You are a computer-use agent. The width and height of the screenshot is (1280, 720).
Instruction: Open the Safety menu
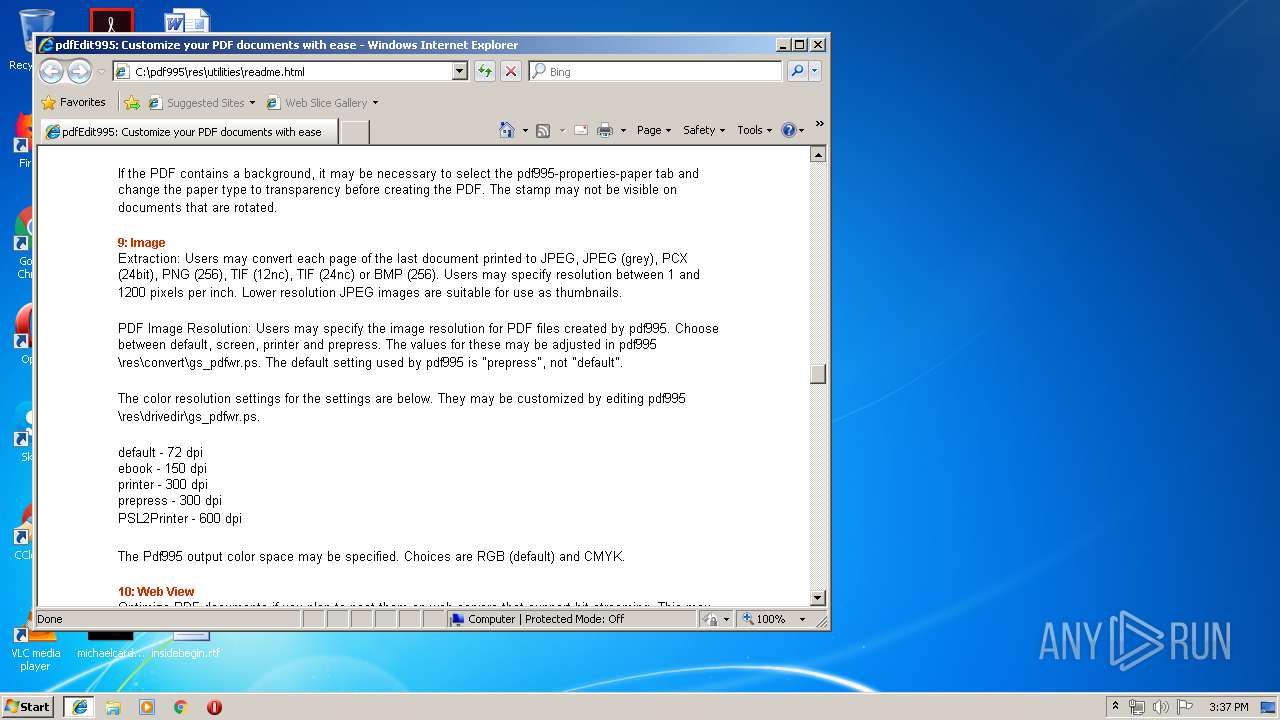704,130
